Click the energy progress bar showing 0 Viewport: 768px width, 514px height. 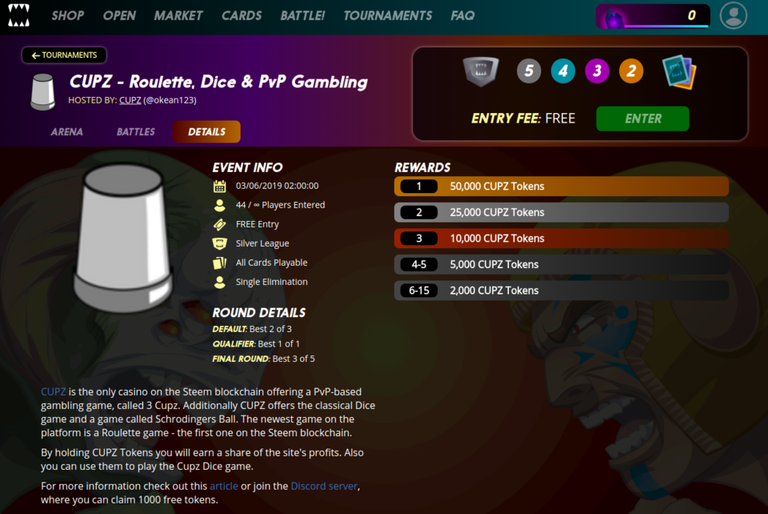click(652, 16)
